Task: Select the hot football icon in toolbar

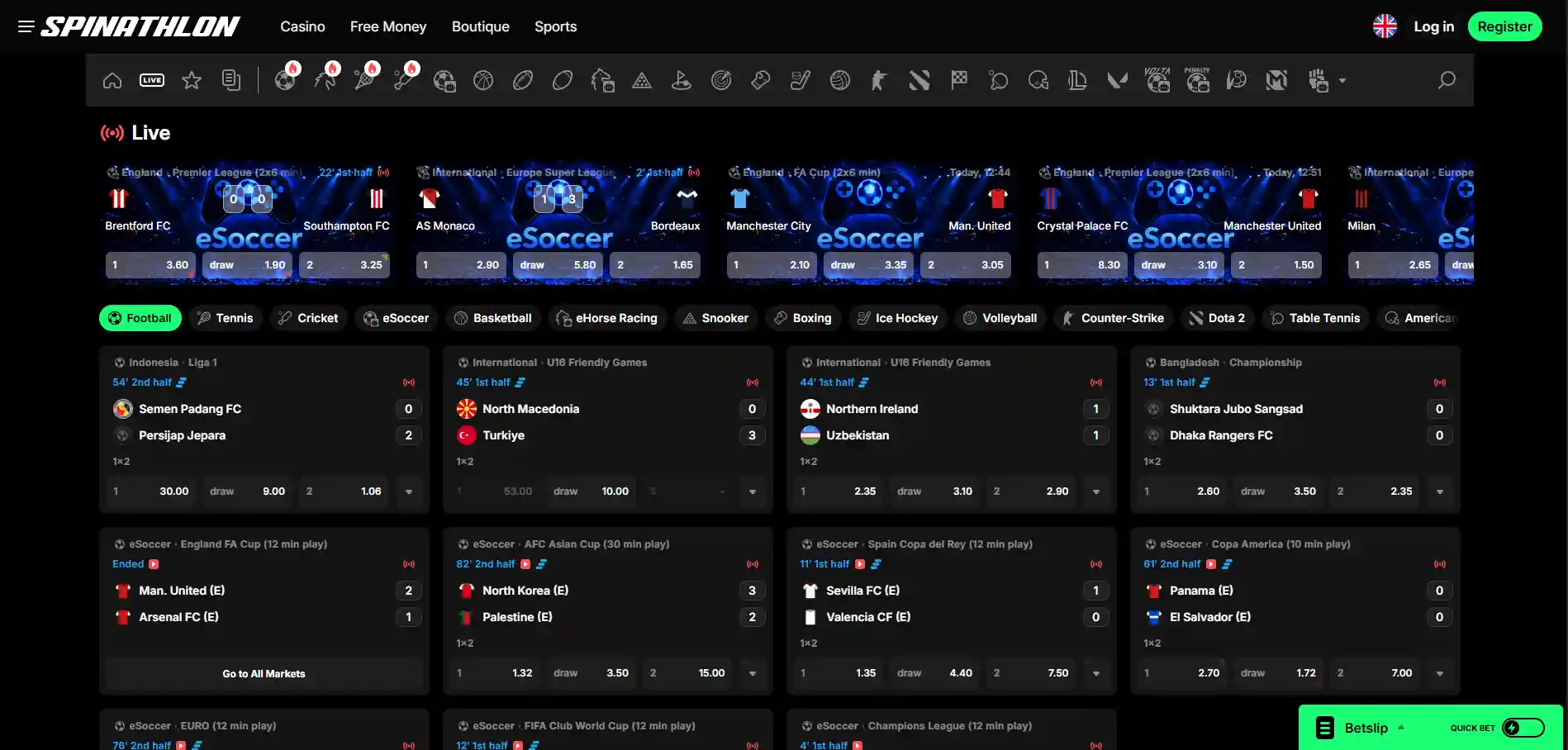Action: (x=286, y=80)
